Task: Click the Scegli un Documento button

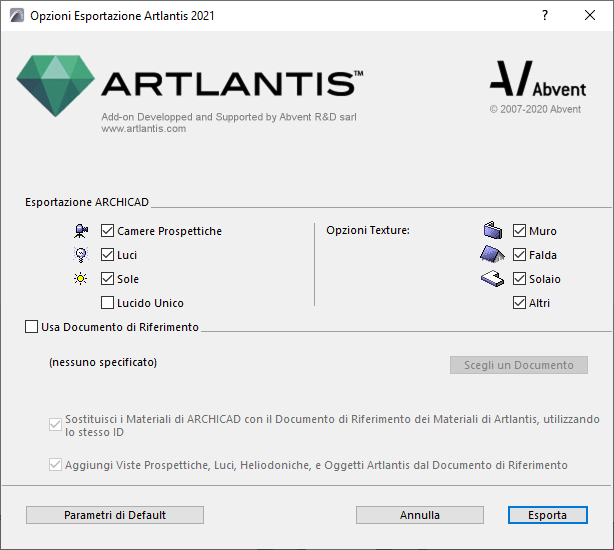Action: (518, 365)
